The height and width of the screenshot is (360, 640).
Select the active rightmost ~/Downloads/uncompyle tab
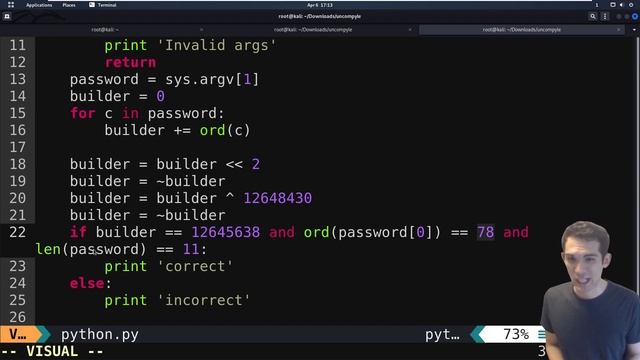(x=522, y=29)
